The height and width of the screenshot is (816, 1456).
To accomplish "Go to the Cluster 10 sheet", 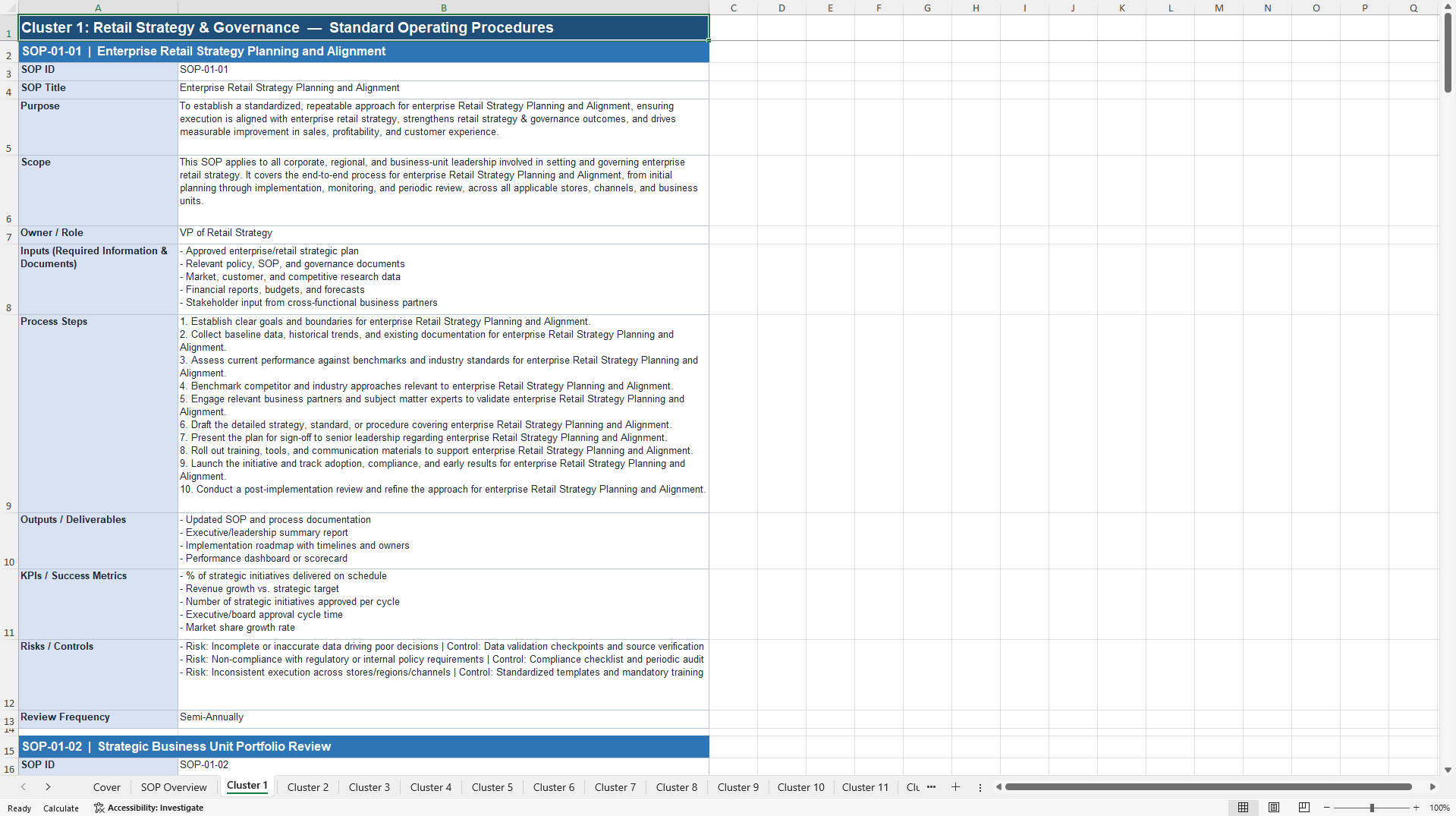I will pyautogui.click(x=800, y=787).
